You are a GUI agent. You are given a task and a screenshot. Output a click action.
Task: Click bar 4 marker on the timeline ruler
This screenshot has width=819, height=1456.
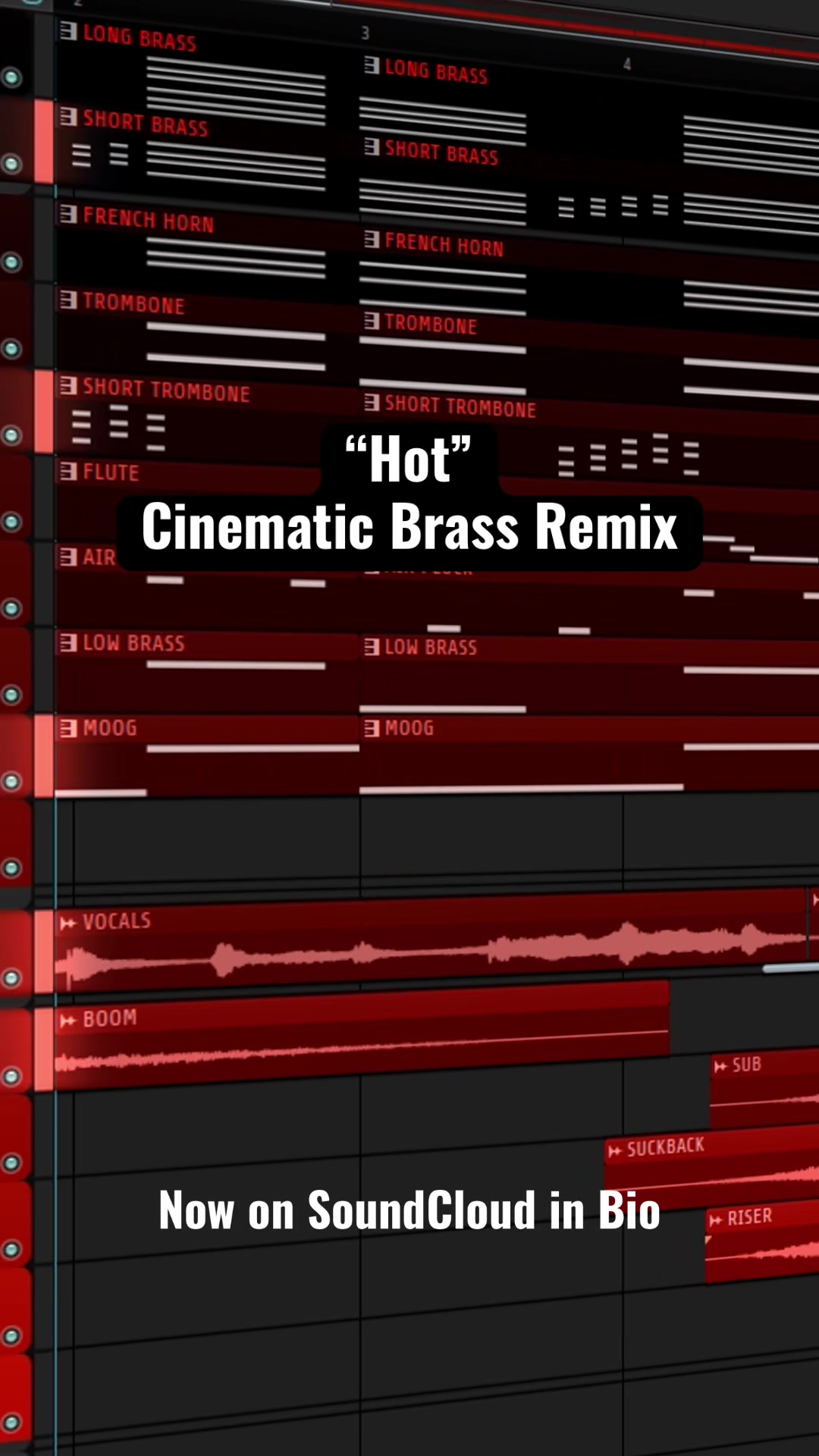pyautogui.click(x=627, y=64)
